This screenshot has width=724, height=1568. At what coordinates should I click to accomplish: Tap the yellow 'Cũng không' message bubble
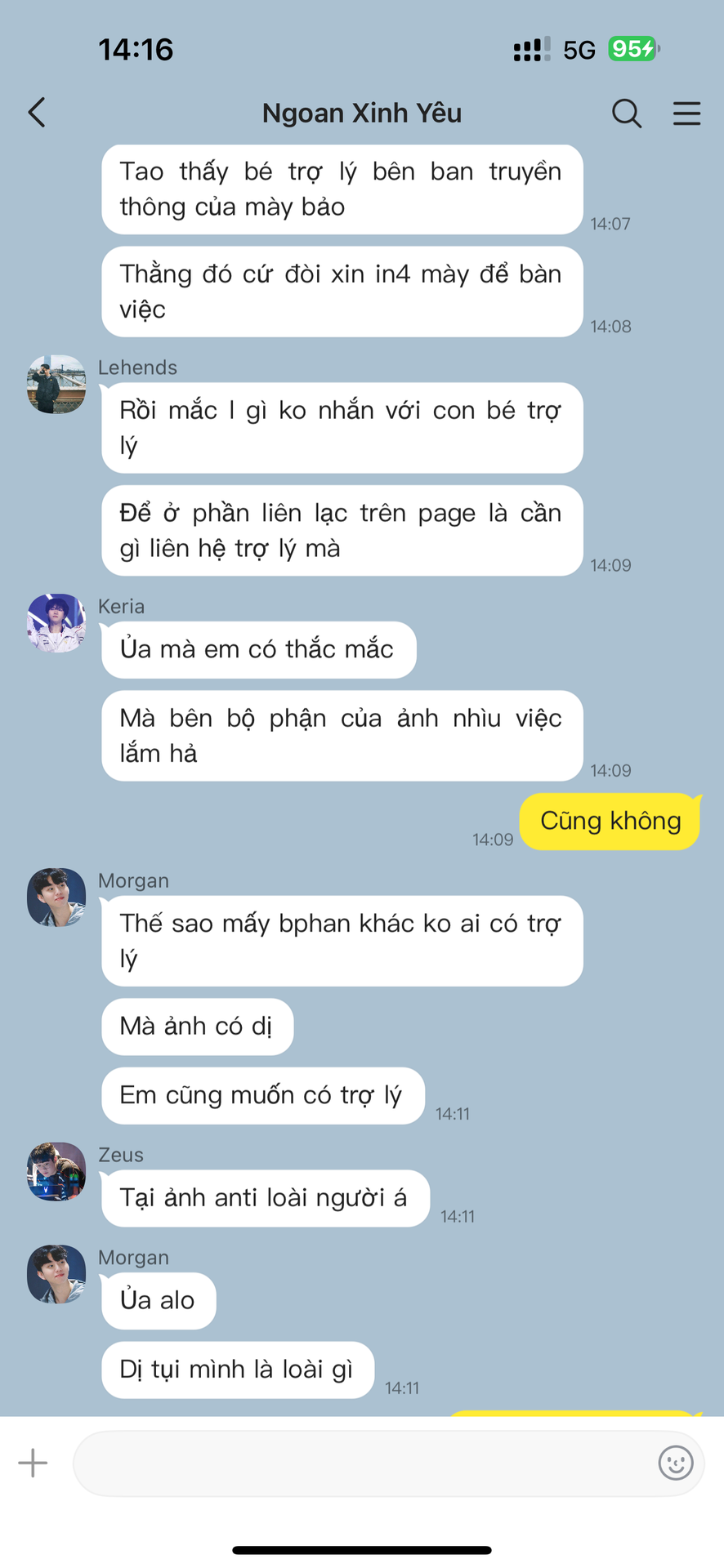pyautogui.click(x=610, y=822)
